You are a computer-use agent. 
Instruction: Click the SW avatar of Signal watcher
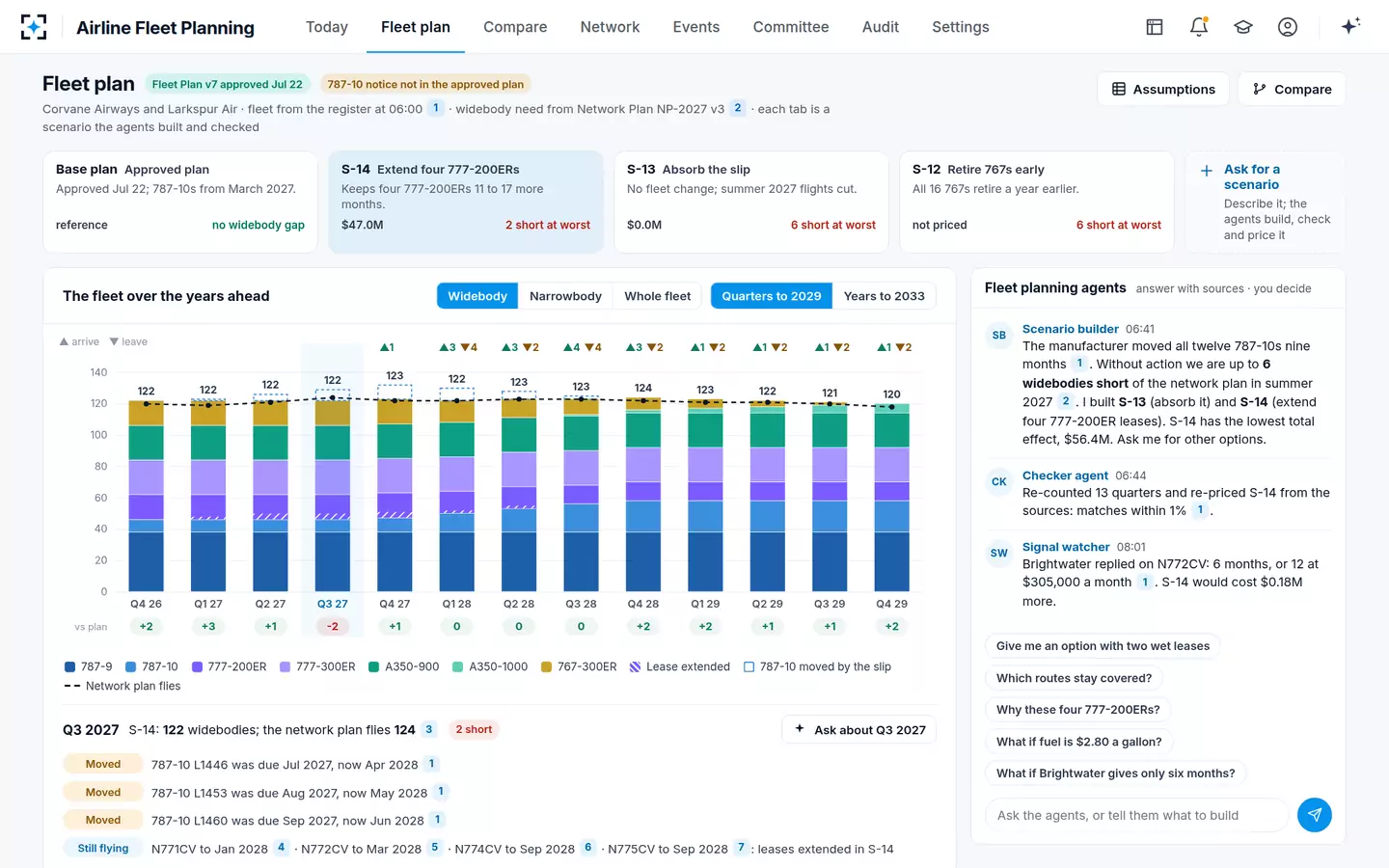(x=999, y=554)
